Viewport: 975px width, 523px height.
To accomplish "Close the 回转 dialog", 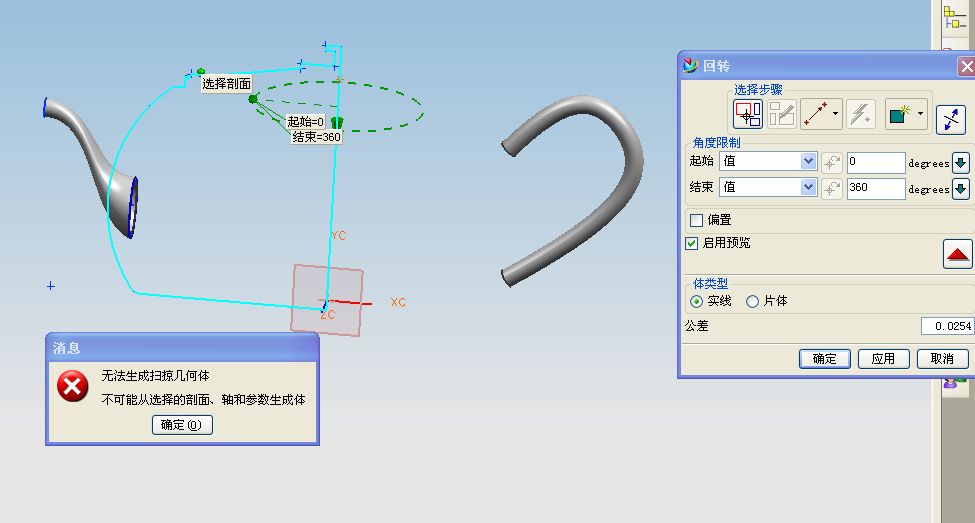I will click(966, 66).
